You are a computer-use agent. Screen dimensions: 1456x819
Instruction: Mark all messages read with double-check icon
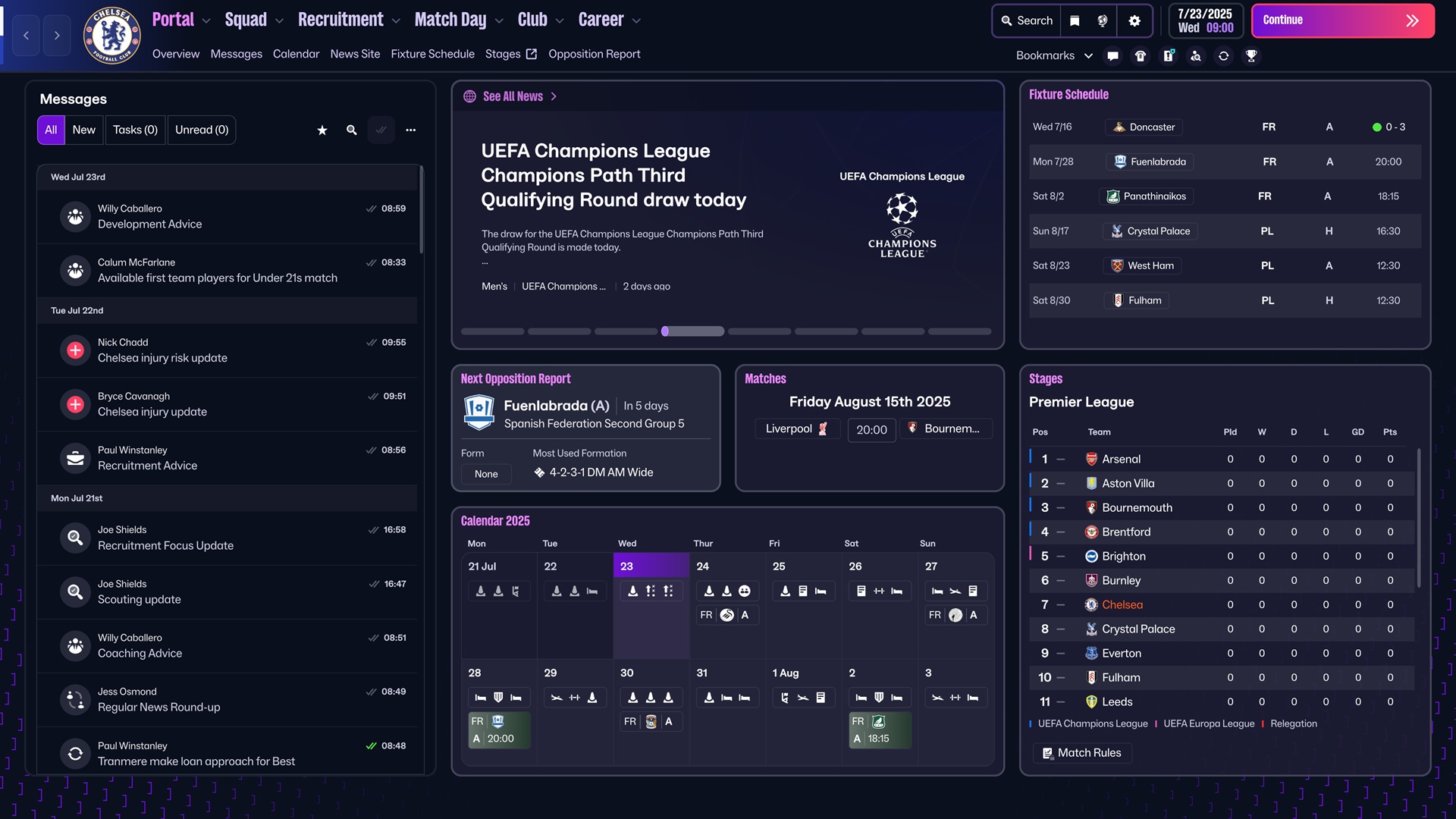tap(381, 130)
